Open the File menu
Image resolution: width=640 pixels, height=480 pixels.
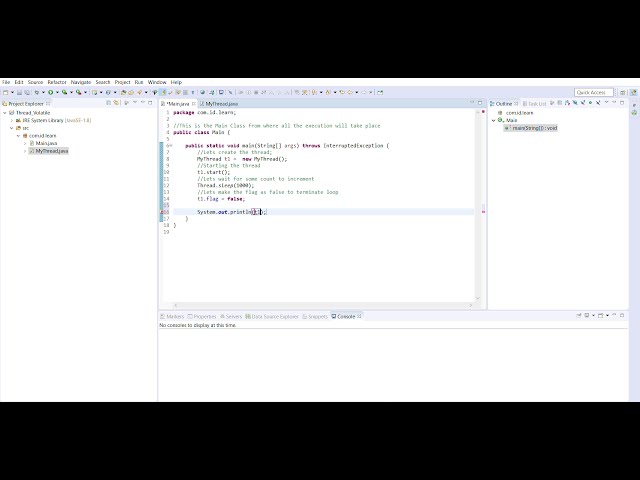point(6,82)
